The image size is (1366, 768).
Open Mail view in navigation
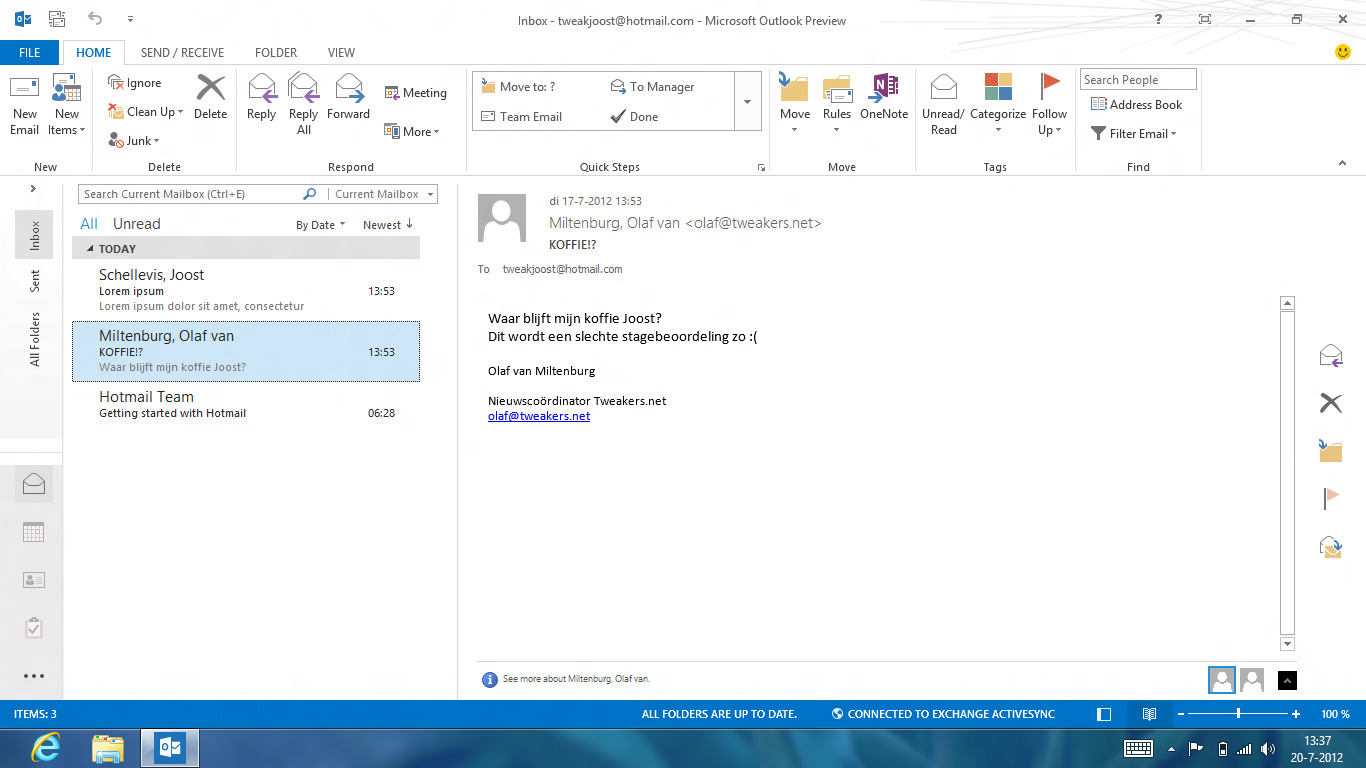[33, 484]
